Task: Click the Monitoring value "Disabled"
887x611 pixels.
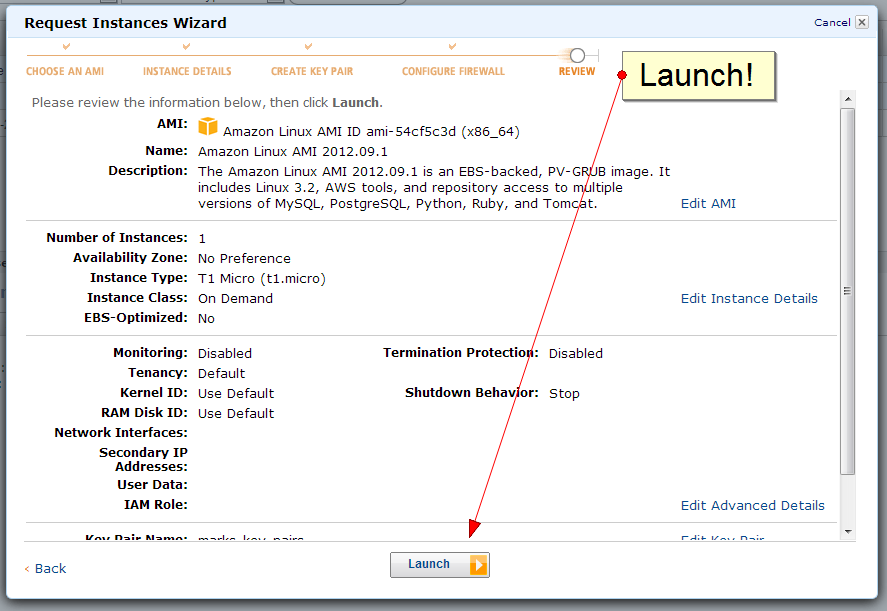Action: pos(225,354)
